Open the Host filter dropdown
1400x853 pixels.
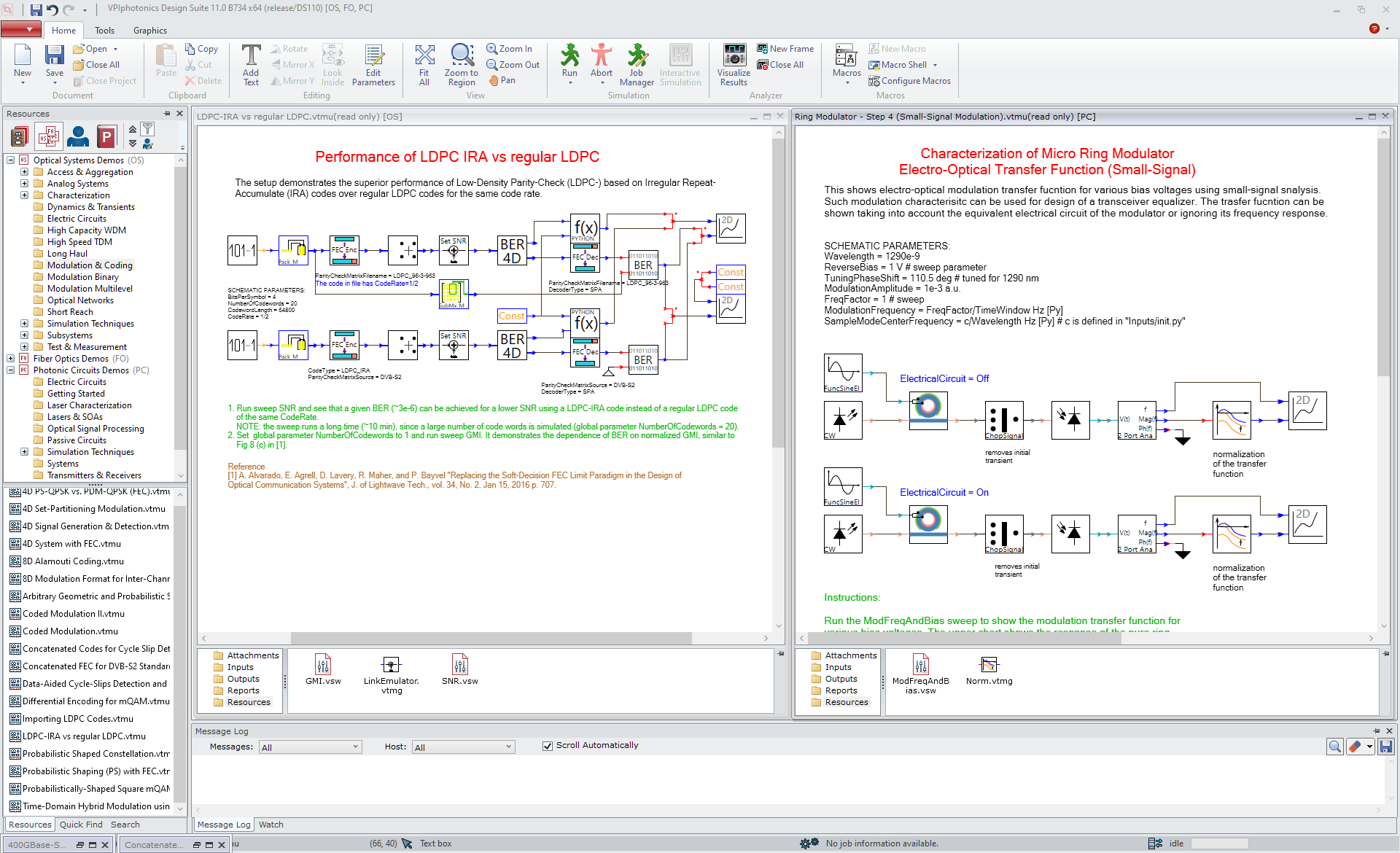click(x=464, y=747)
